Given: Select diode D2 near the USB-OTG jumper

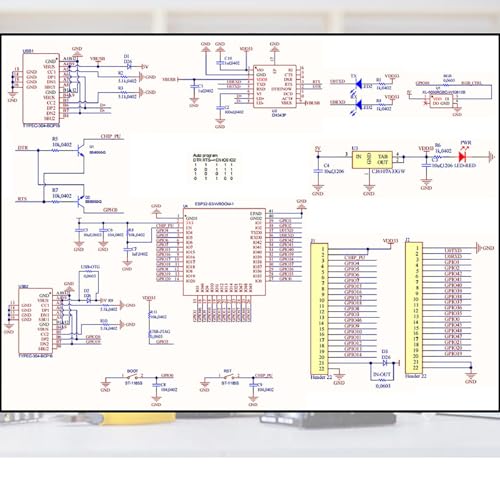Looking at the screenshot, I should 88,300.
